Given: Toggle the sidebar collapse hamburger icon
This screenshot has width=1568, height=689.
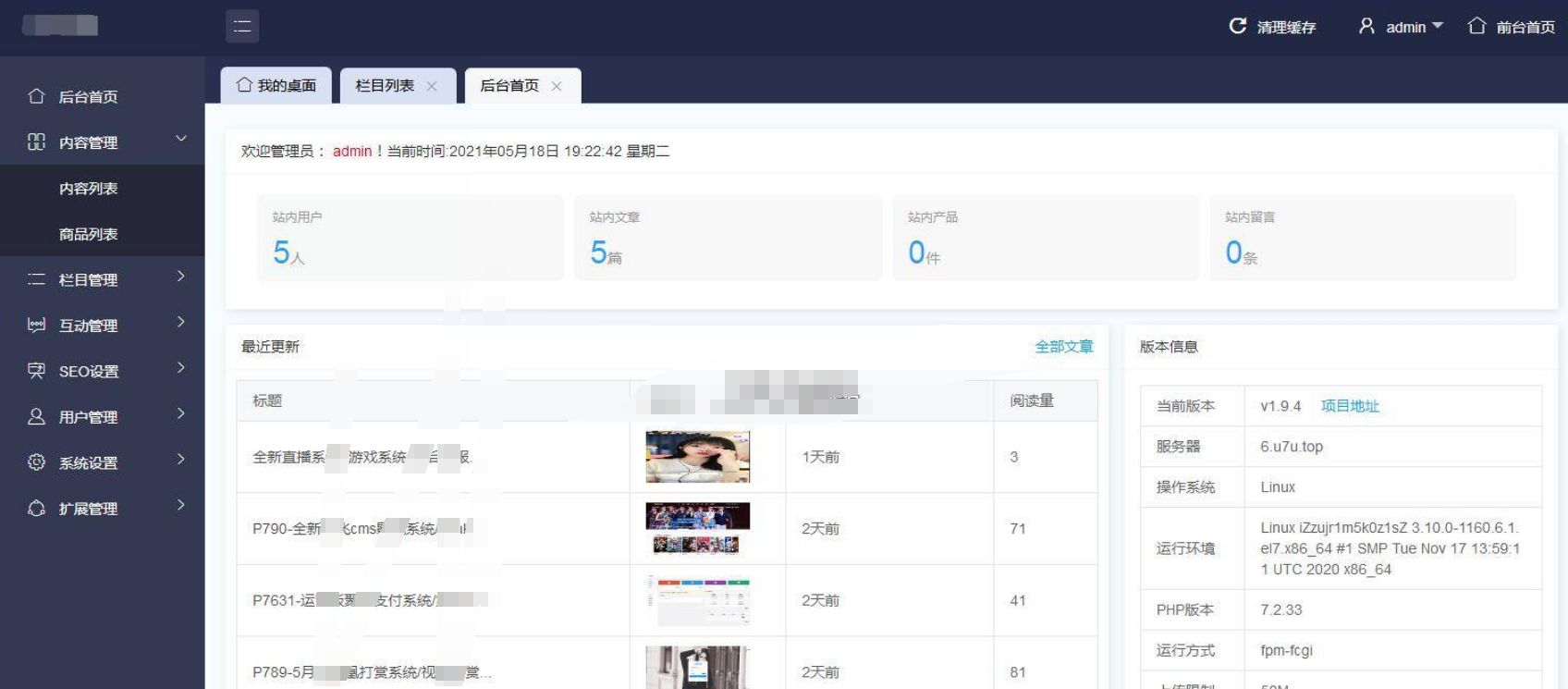Looking at the screenshot, I should 242,26.
